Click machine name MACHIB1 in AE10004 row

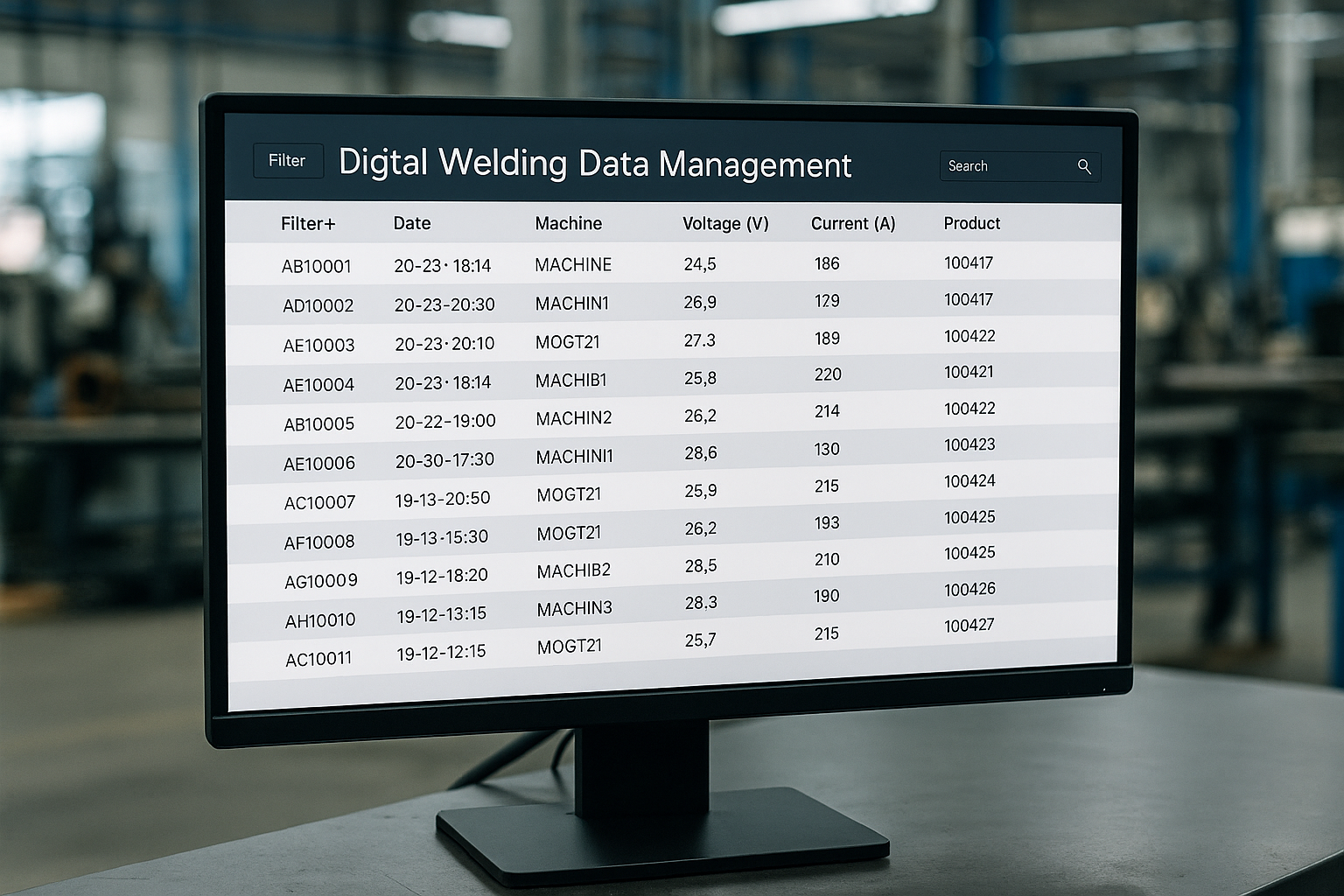pos(571,381)
